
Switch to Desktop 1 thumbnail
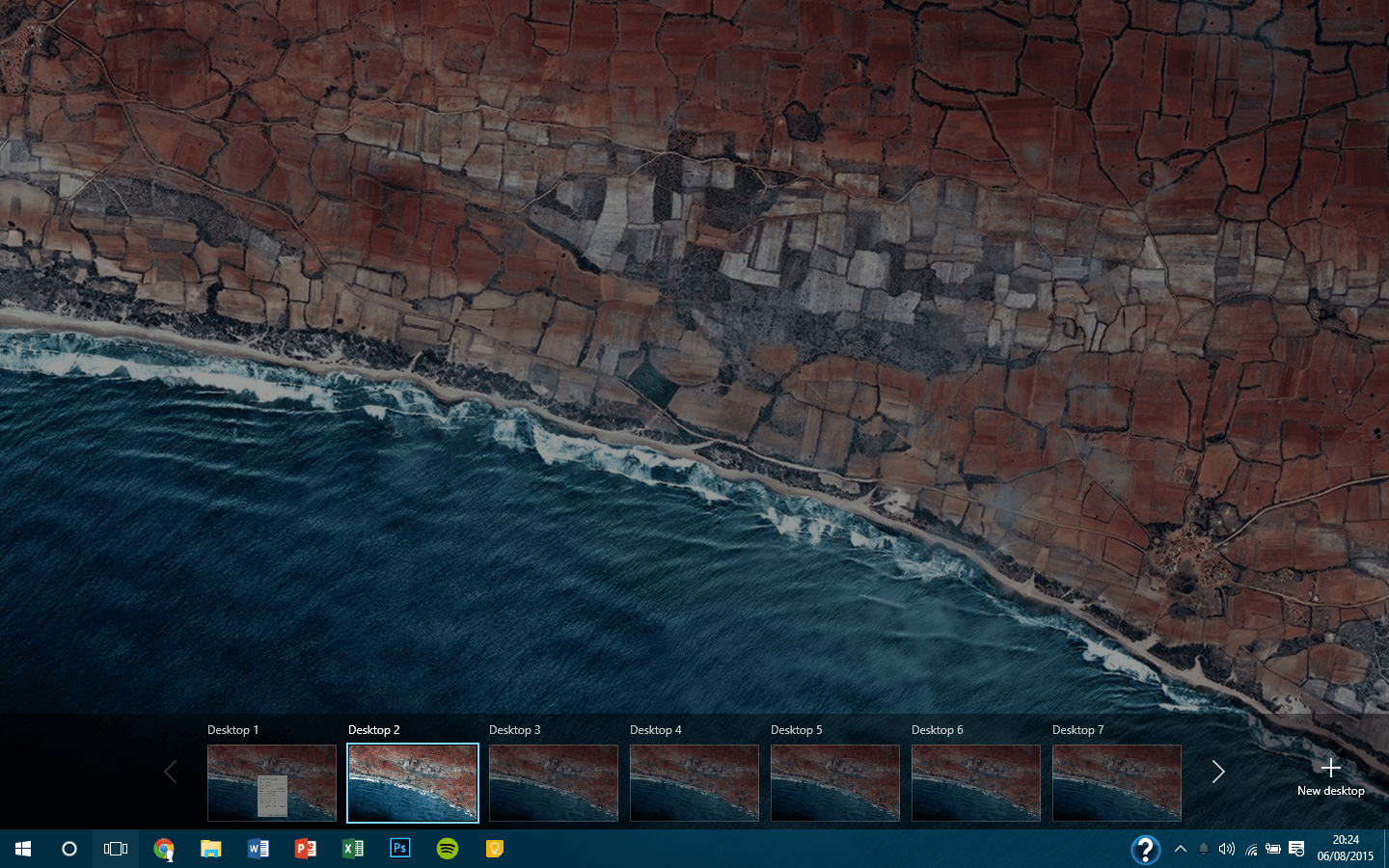(x=272, y=783)
